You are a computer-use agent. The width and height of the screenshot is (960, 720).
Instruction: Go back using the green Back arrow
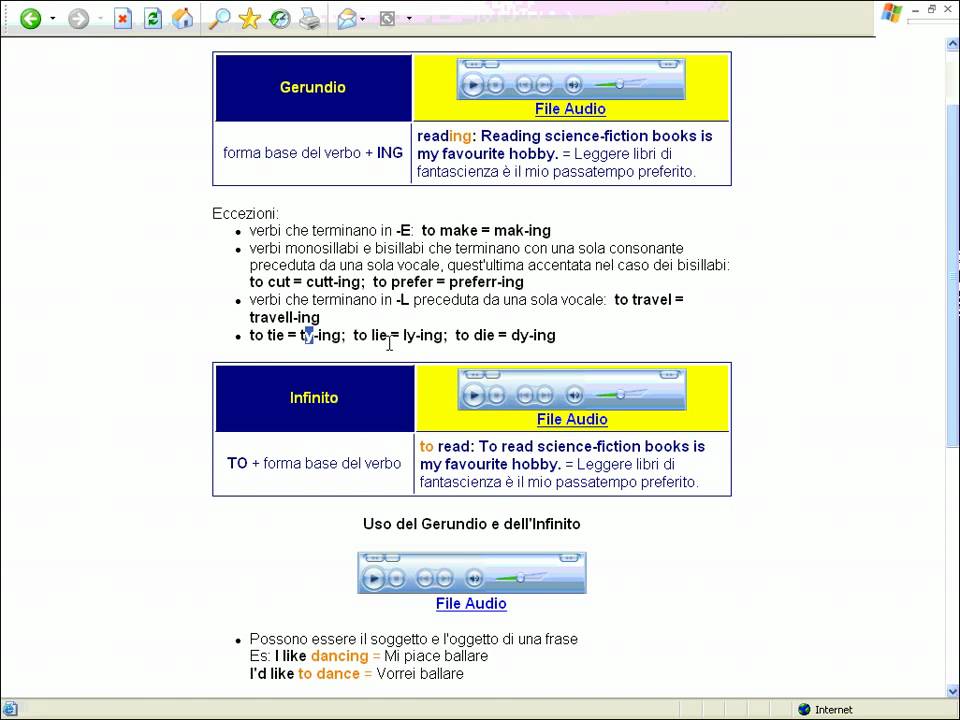pyautogui.click(x=31, y=18)
